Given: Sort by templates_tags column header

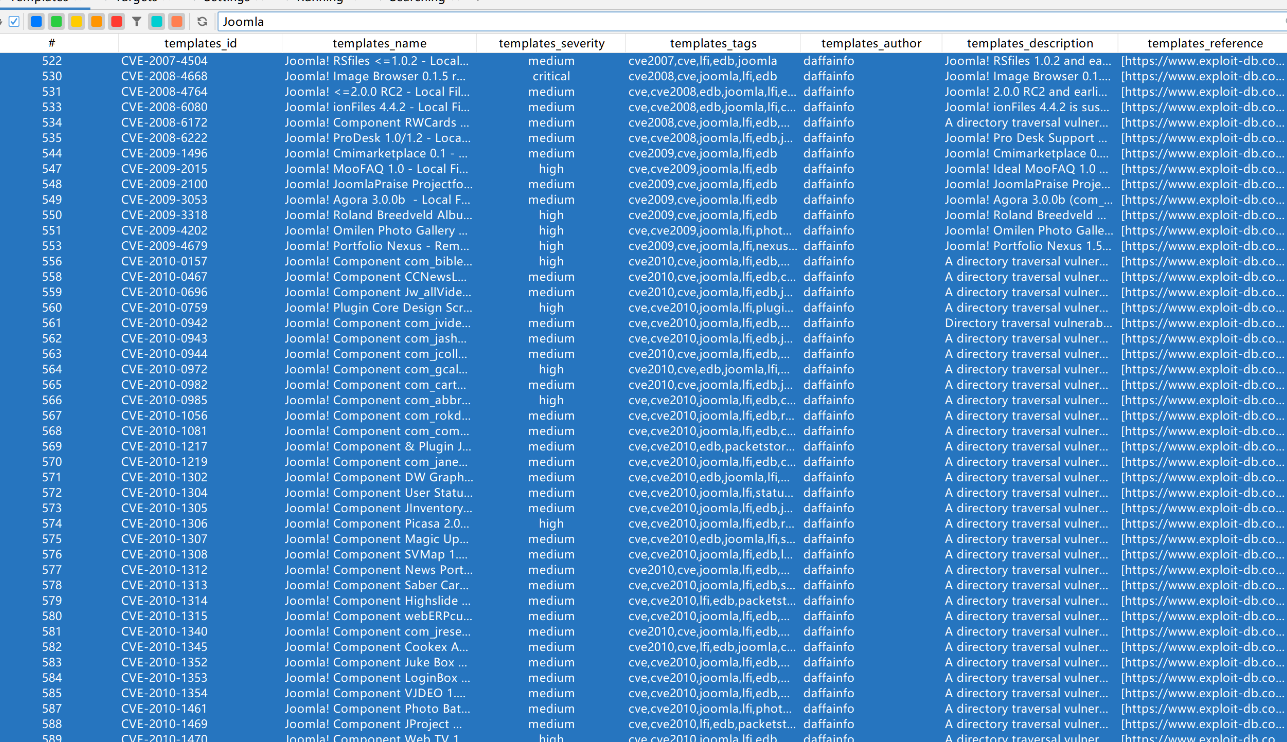Looking at the screenshot, I should click(x=713, y=43).
